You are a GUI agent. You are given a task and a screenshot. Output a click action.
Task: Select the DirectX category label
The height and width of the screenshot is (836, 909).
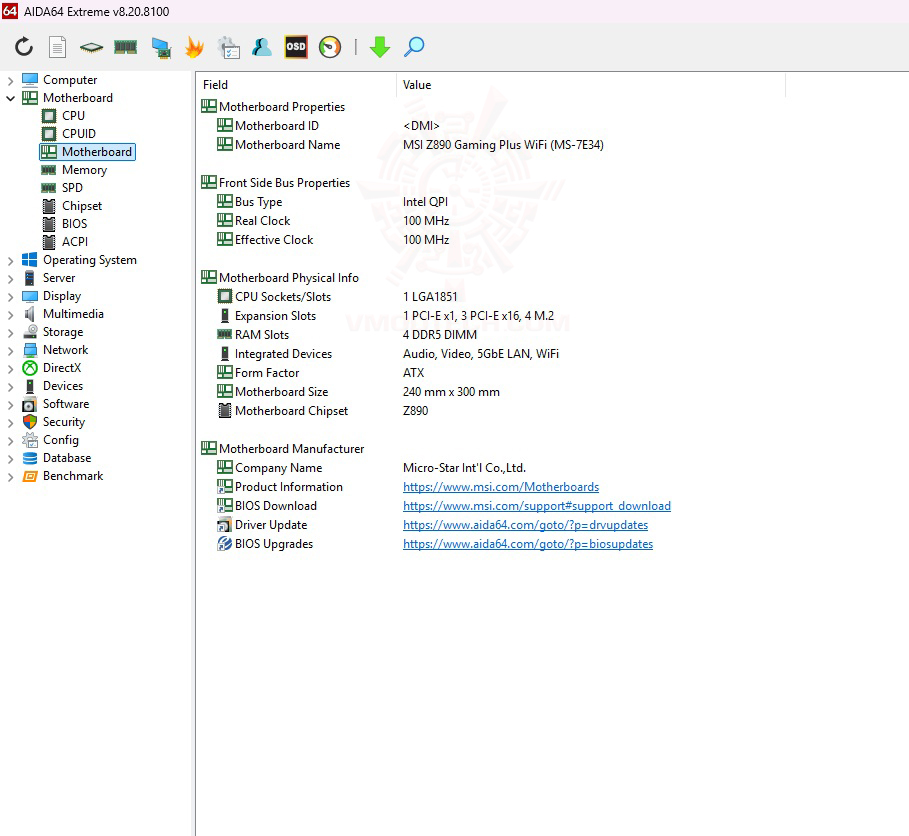coord(61,368)
